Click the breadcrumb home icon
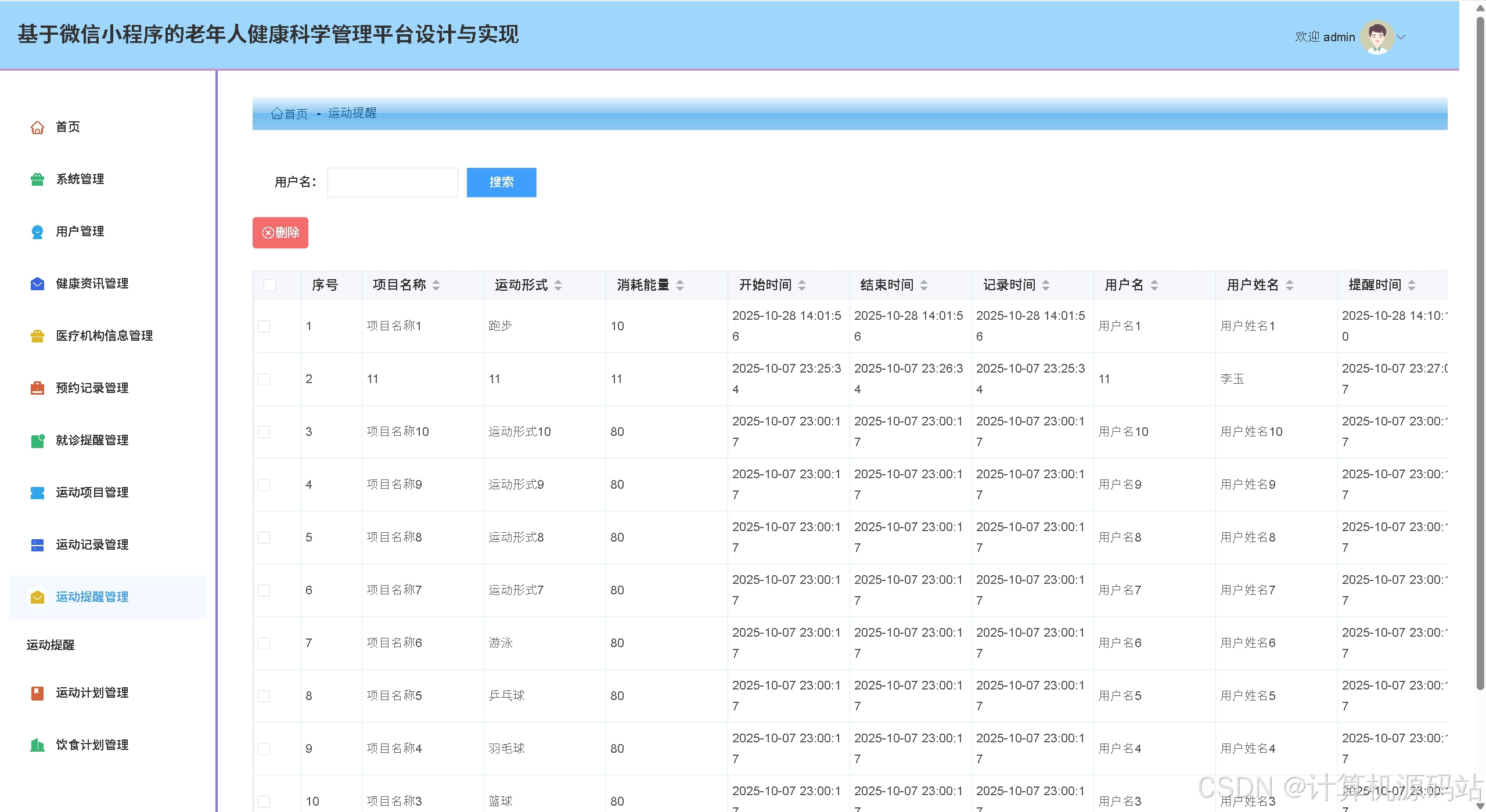This screenshot has height=812, width=1486. (x=277, y=114)
